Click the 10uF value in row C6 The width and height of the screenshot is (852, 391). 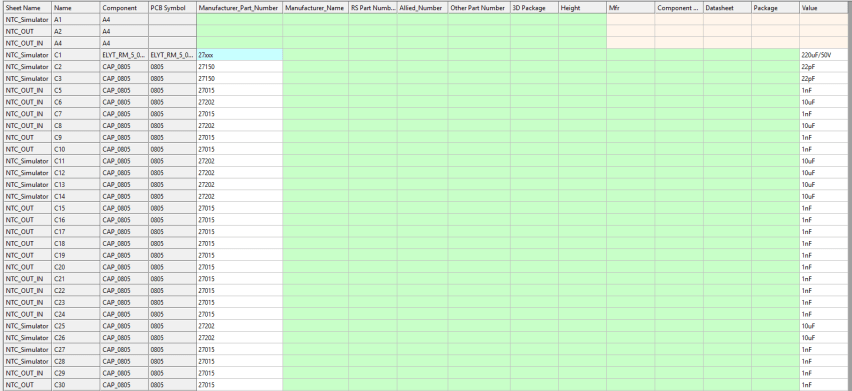825,102
